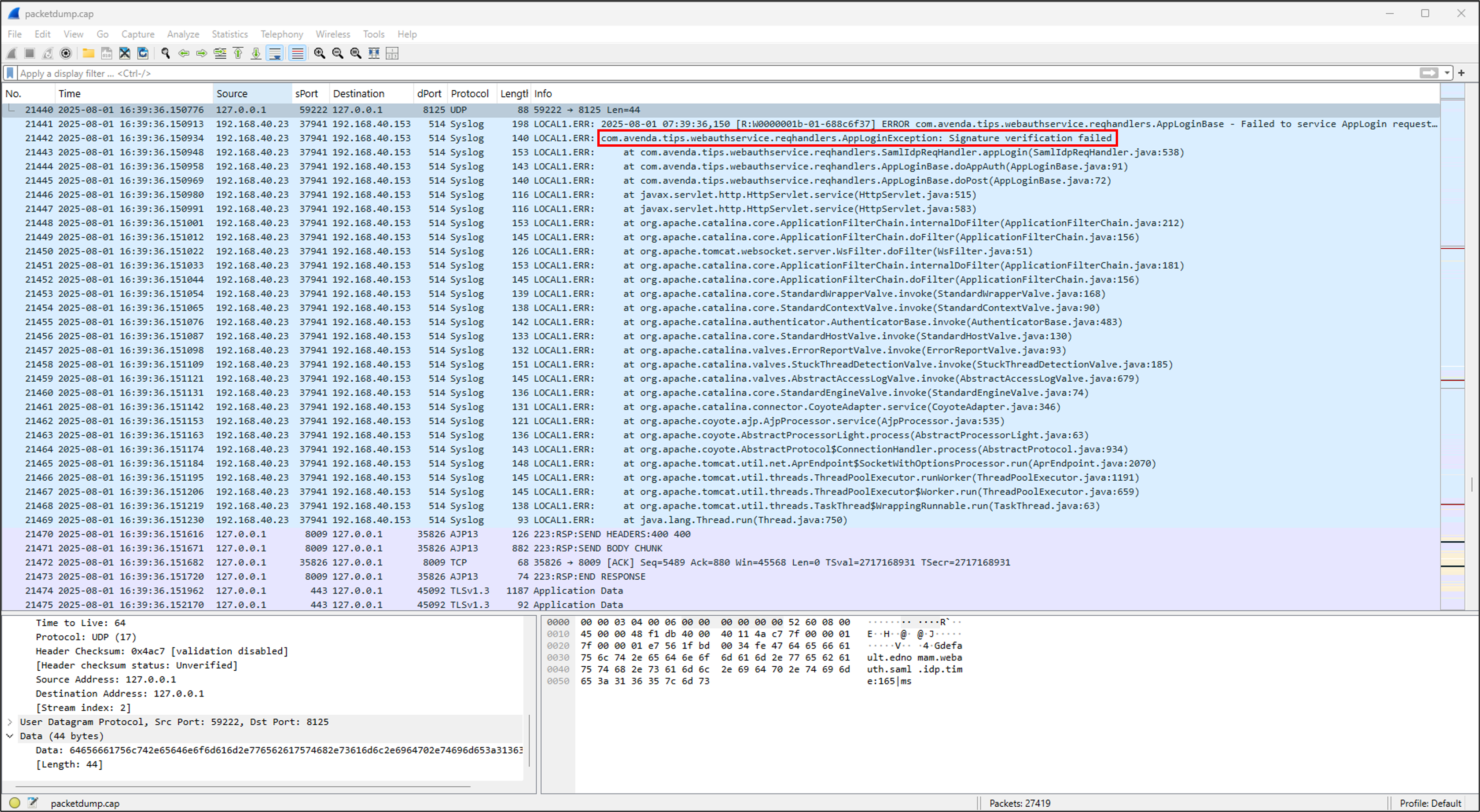1480x812 pixels.
Task: Close this capture file icon
Action: point(125,53)
